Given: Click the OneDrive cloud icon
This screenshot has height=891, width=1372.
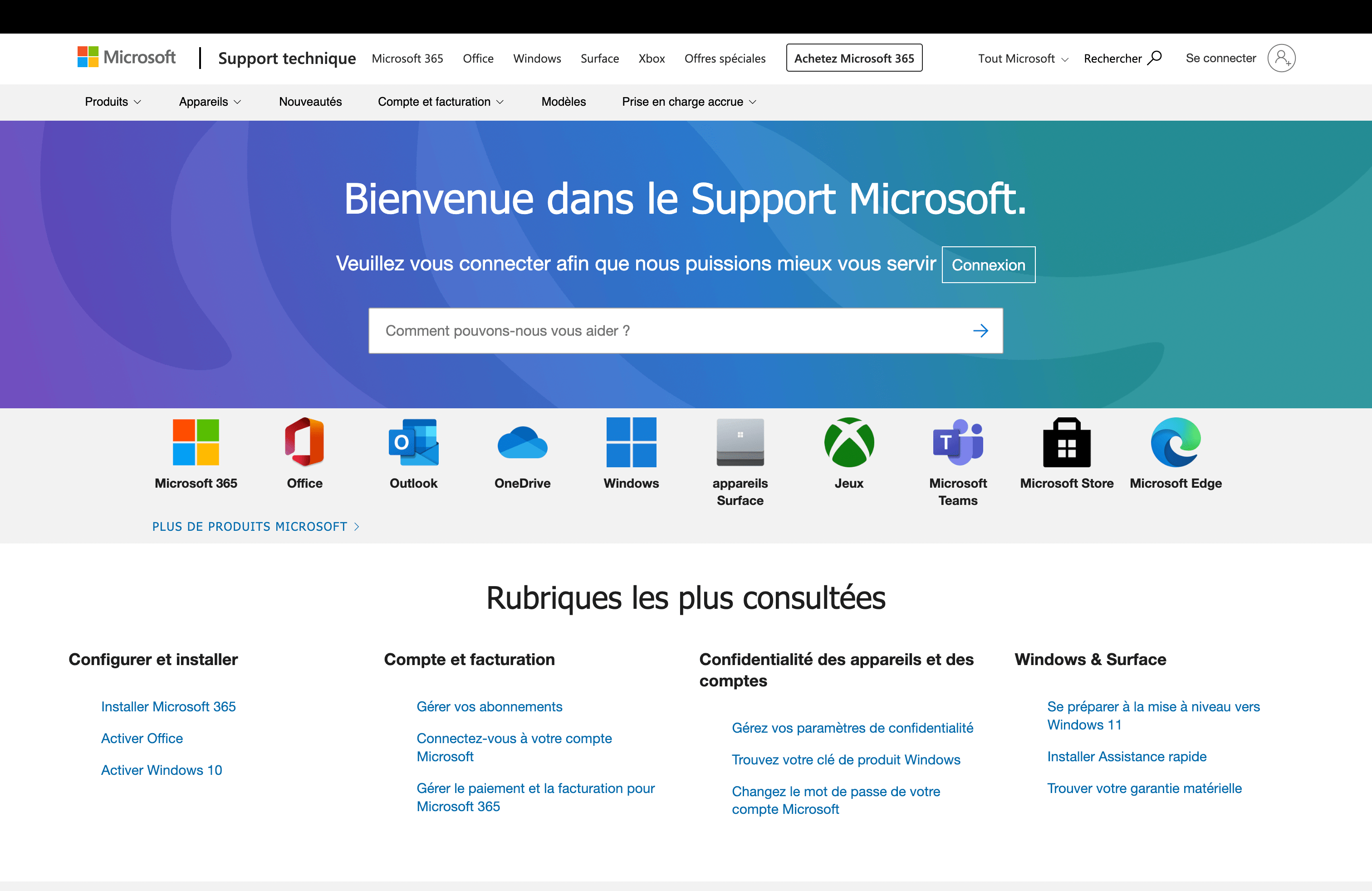Looking at the screenshot, I should [x=522, y=442].
